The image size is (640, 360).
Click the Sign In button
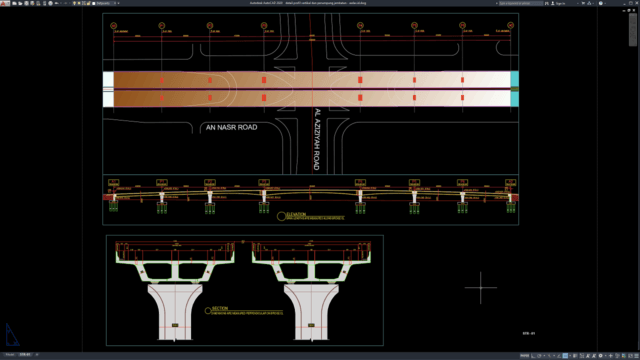pyautogui.click(x=559, y=3)
